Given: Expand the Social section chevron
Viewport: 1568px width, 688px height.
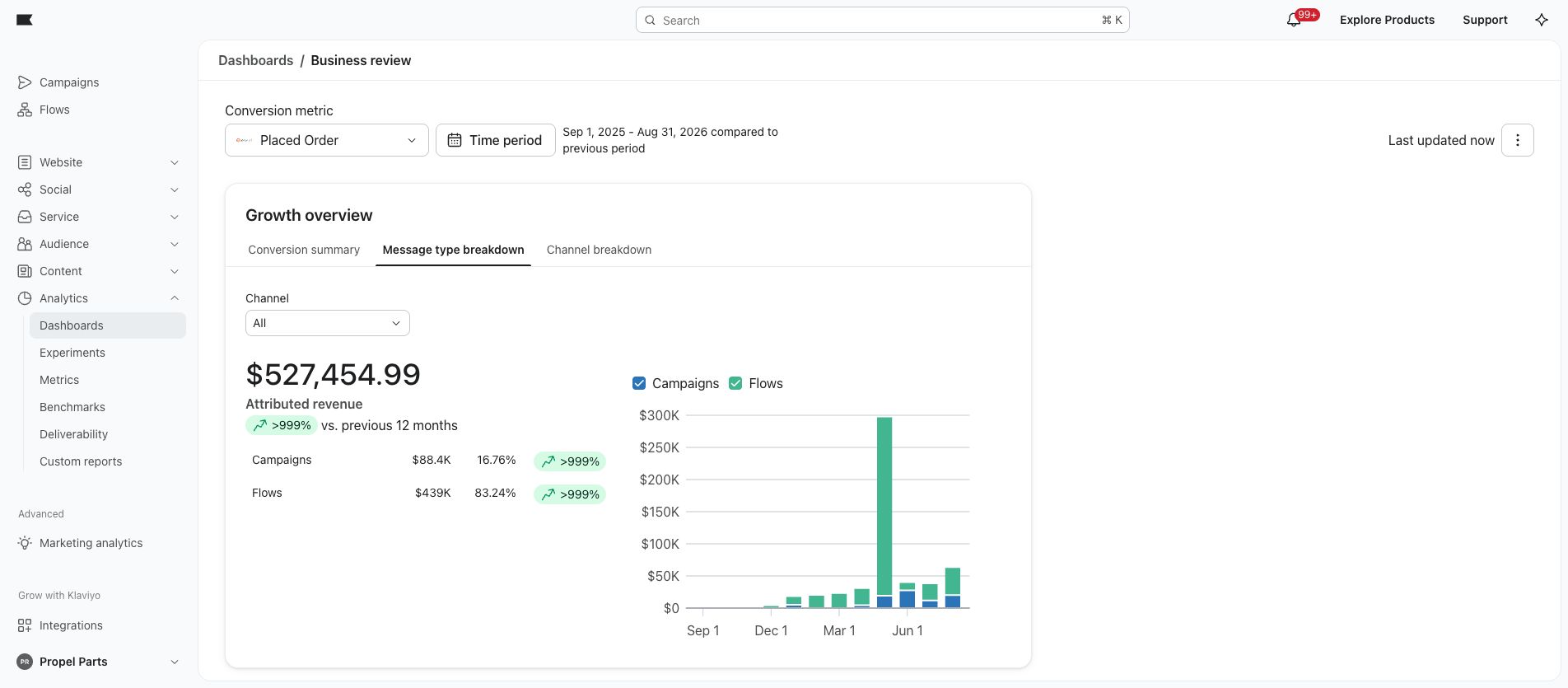Looking at the screenshot, I should pyautogui.click(x=175, y=190).
